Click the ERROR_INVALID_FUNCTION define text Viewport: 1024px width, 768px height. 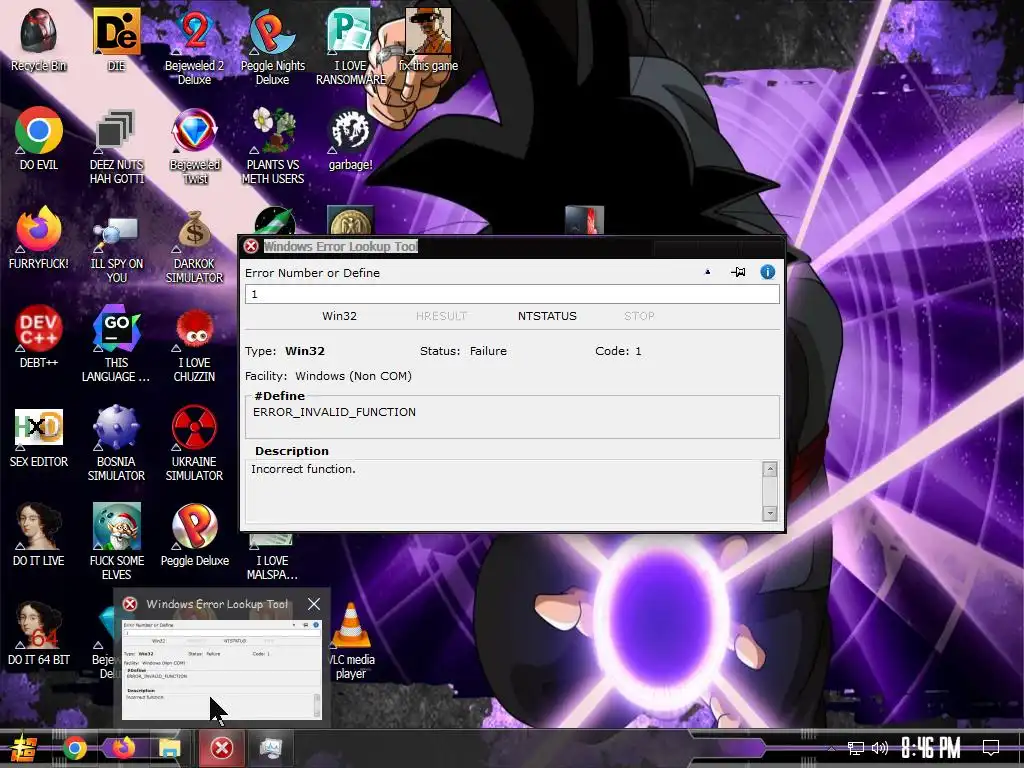(334, 412)
